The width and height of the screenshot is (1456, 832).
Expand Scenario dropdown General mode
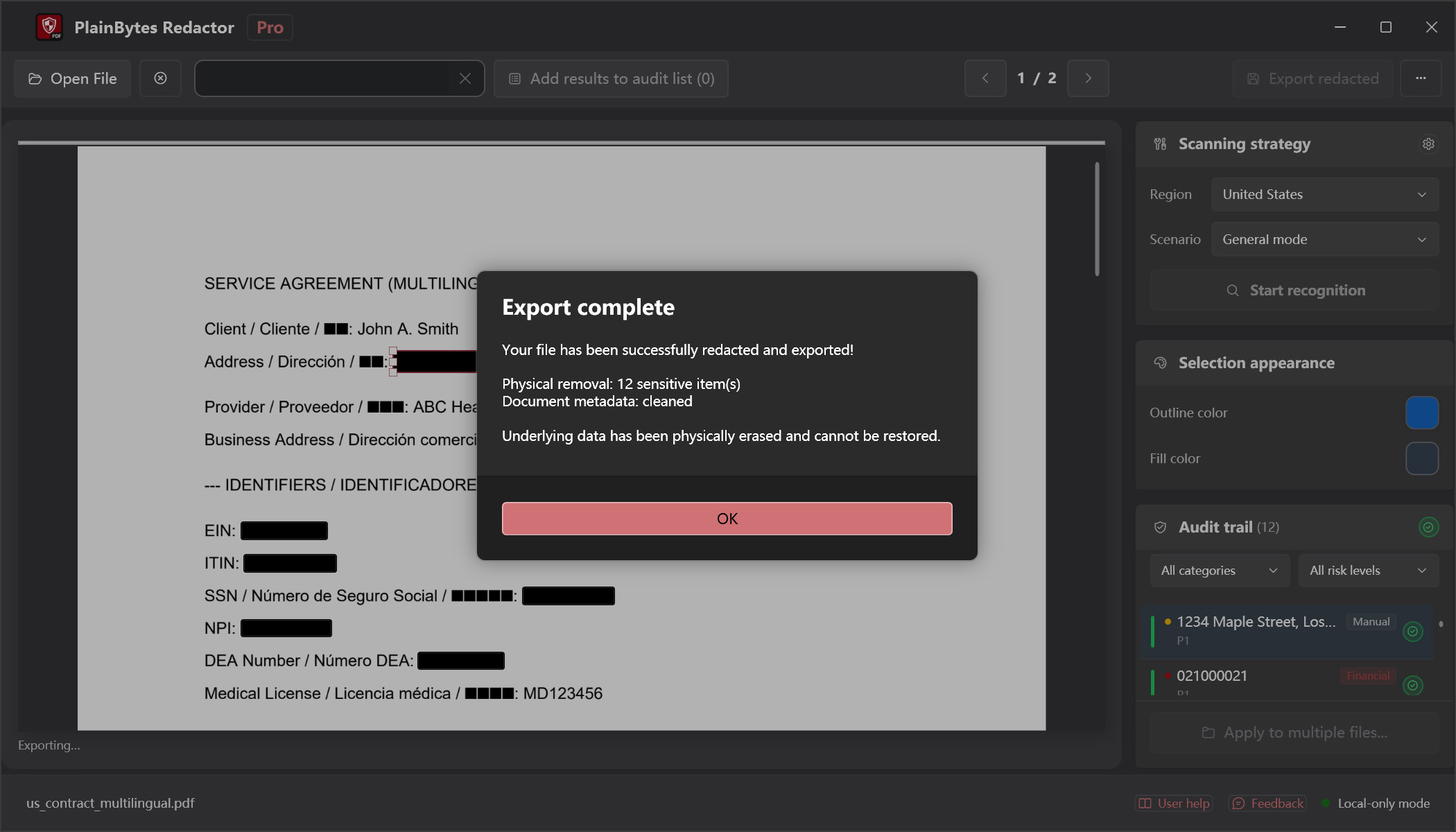click(1324, 239)
